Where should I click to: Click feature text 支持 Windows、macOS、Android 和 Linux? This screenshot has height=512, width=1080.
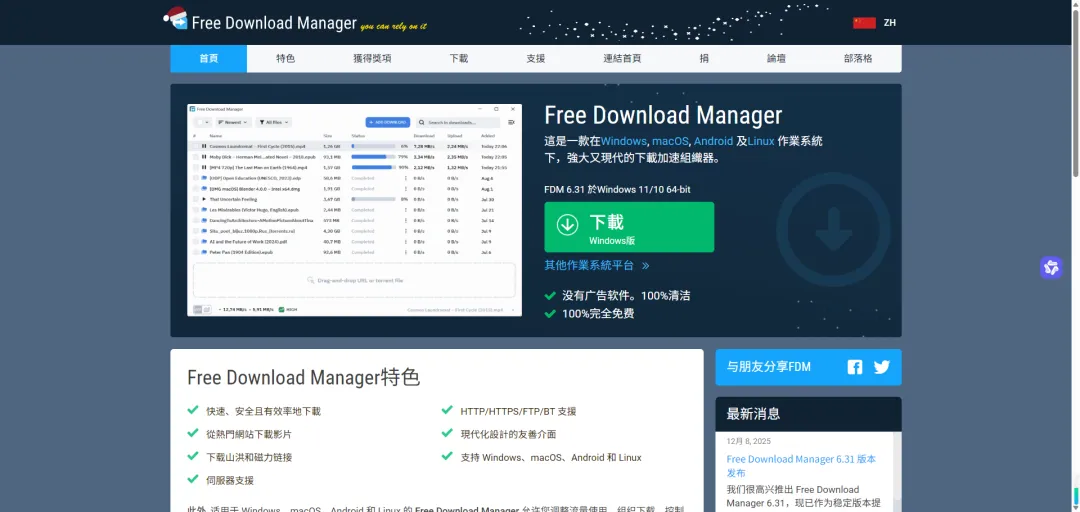[x=551, y=458]
